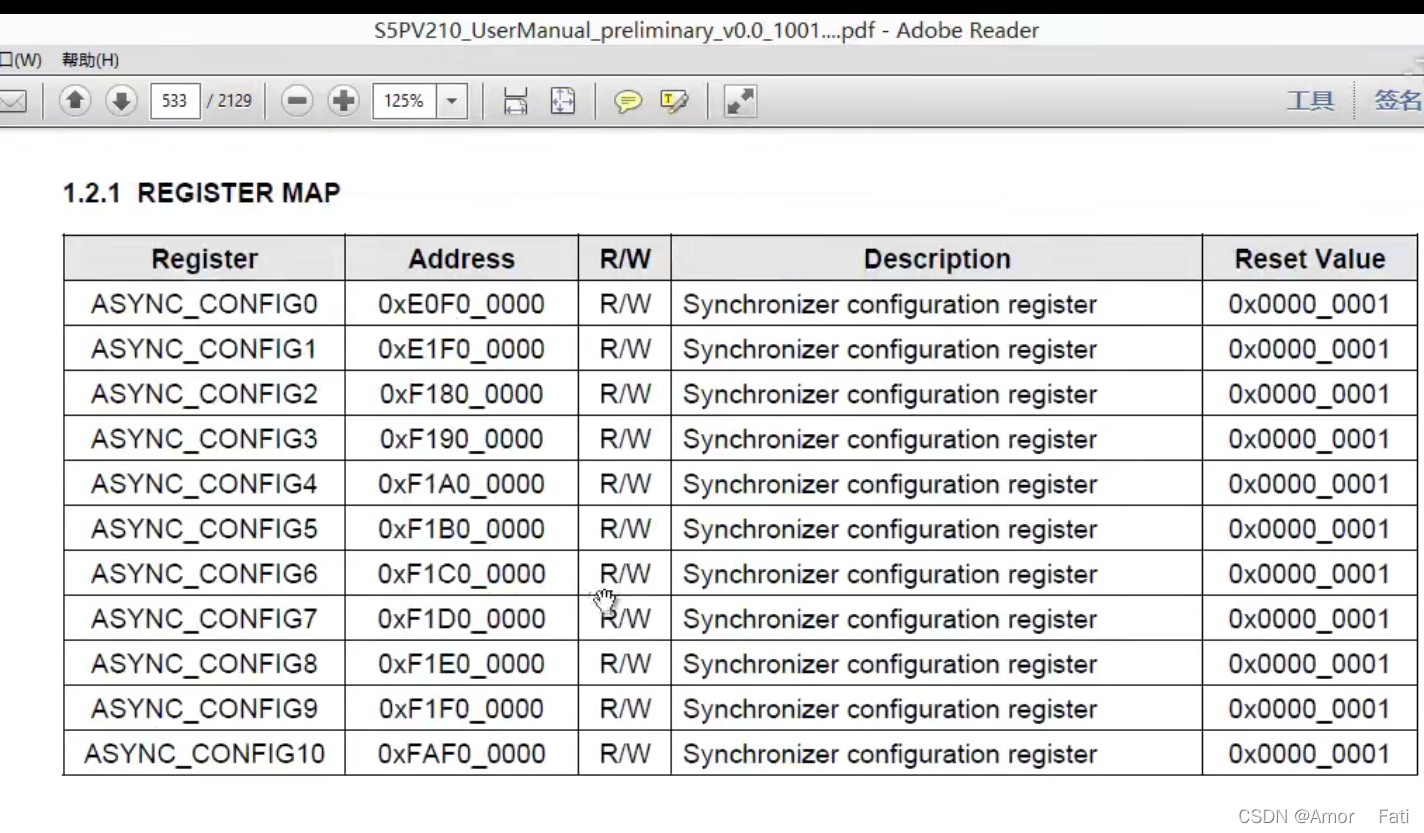This screenshot has width=1424, height=833.
Task: Click address 0xF190_0000
Action: (461, 439)
